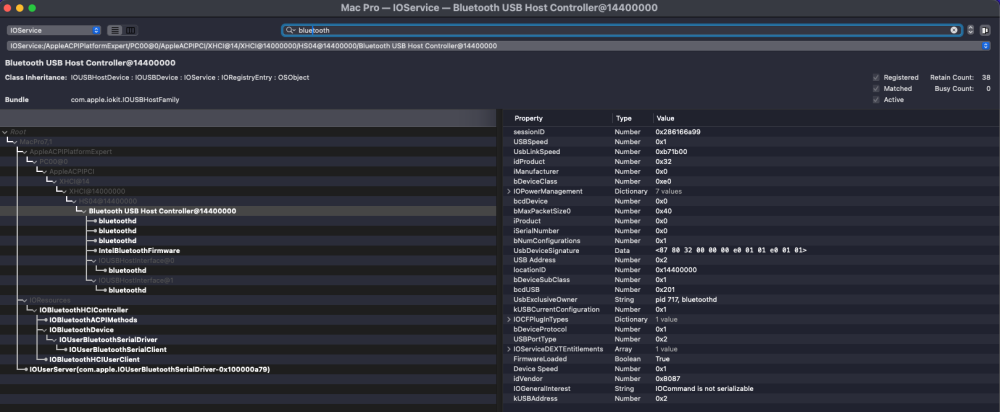Expand the IOServiceDEXTEntitlements array

click(509, 349)
